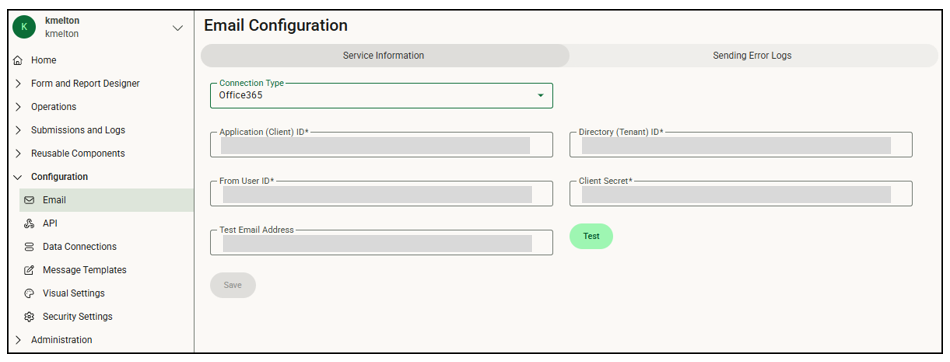Viewport: 950px width, 362px height.
Task: Click the Home icon in sidebar
Action: point(18,60)
